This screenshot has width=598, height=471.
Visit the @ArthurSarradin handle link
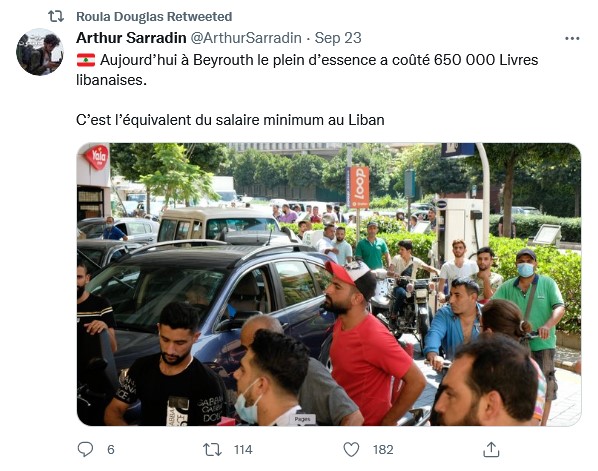(246, 38)
